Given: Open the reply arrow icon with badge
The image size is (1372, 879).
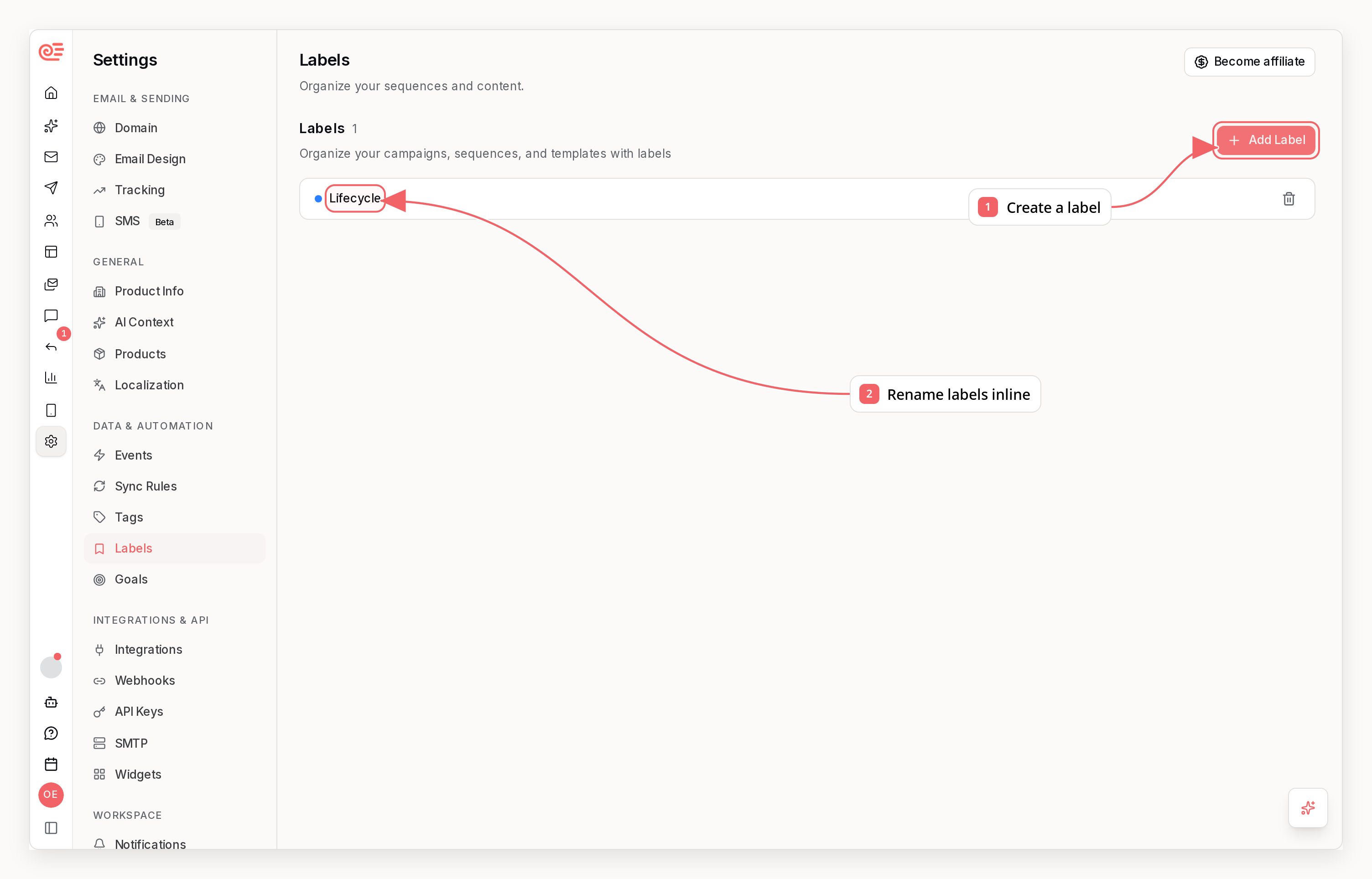Looking at the screenshot, I should click(51, 347).
